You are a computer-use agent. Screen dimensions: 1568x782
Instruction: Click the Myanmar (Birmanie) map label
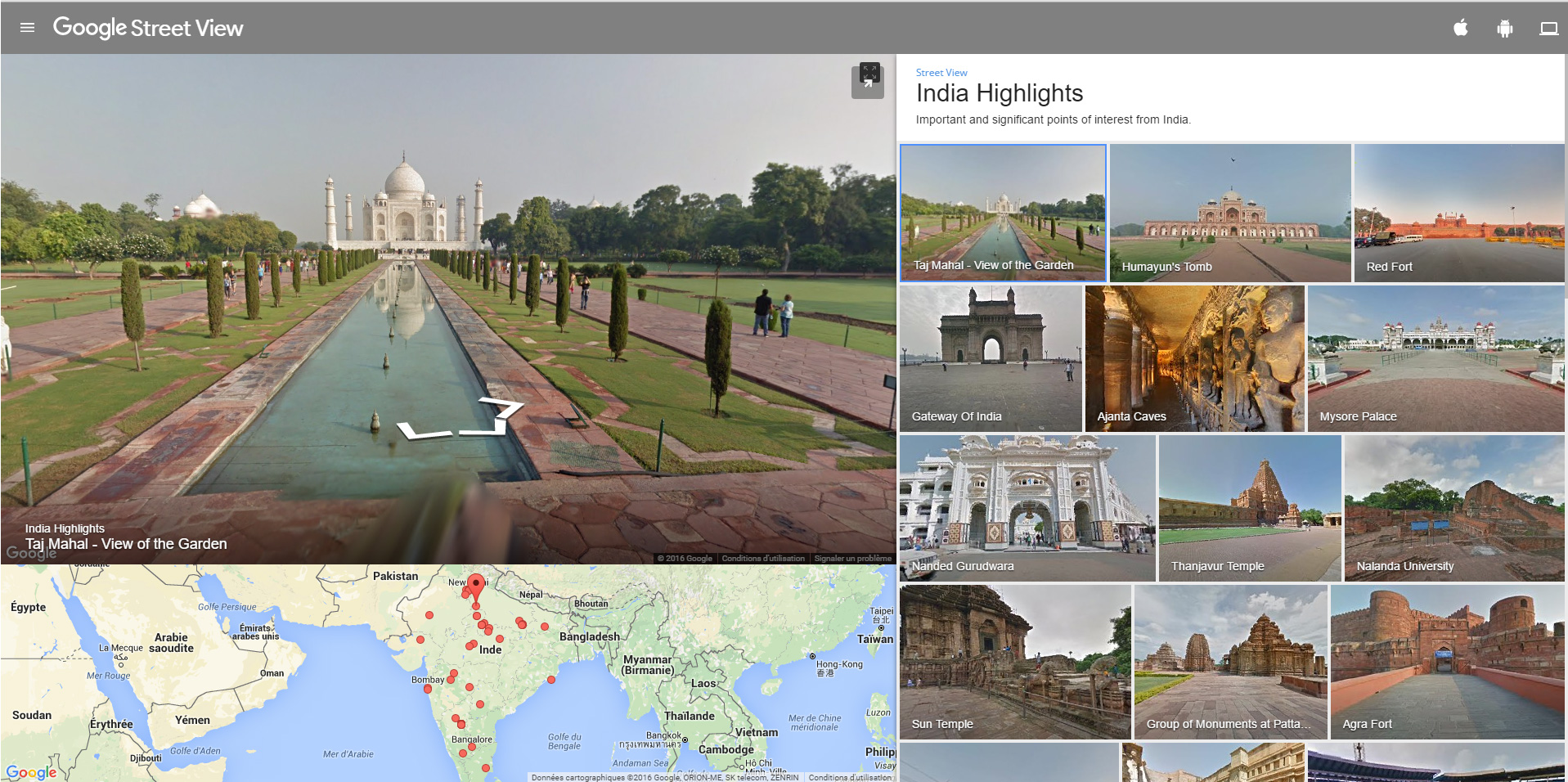tap(649, 665)
